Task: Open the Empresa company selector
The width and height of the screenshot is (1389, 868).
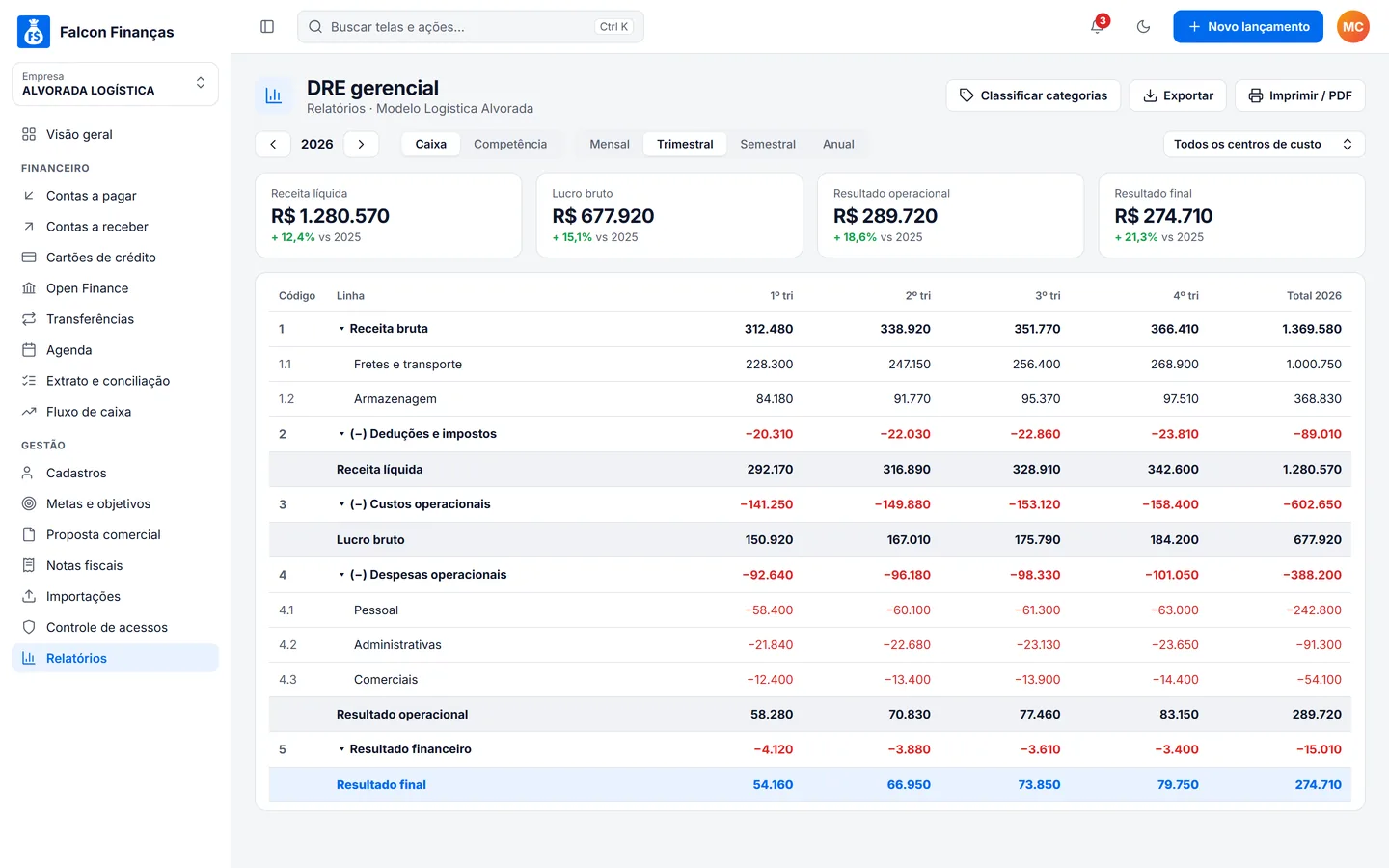Action: pos(115,84)
